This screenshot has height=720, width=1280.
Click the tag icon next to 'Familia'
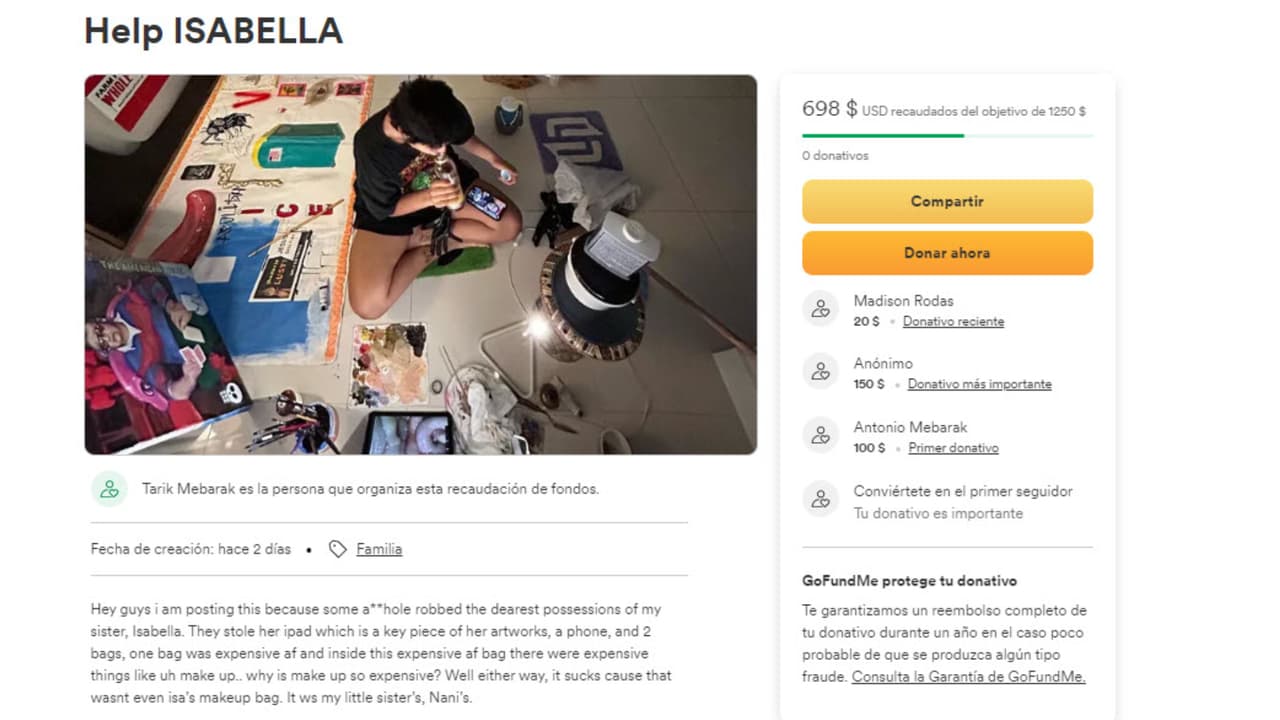point(336,548)
